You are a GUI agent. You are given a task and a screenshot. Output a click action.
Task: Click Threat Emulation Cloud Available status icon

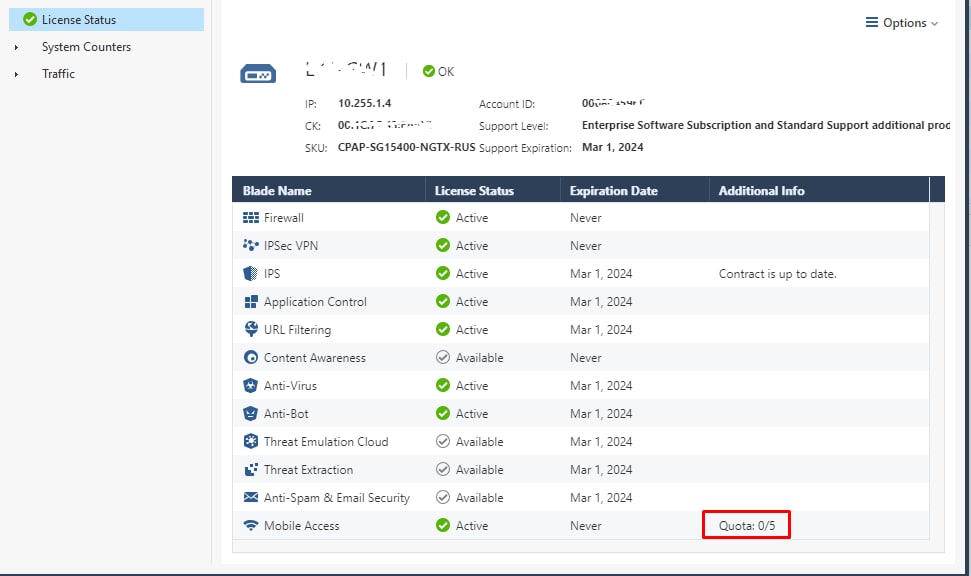tap(443, 442)
